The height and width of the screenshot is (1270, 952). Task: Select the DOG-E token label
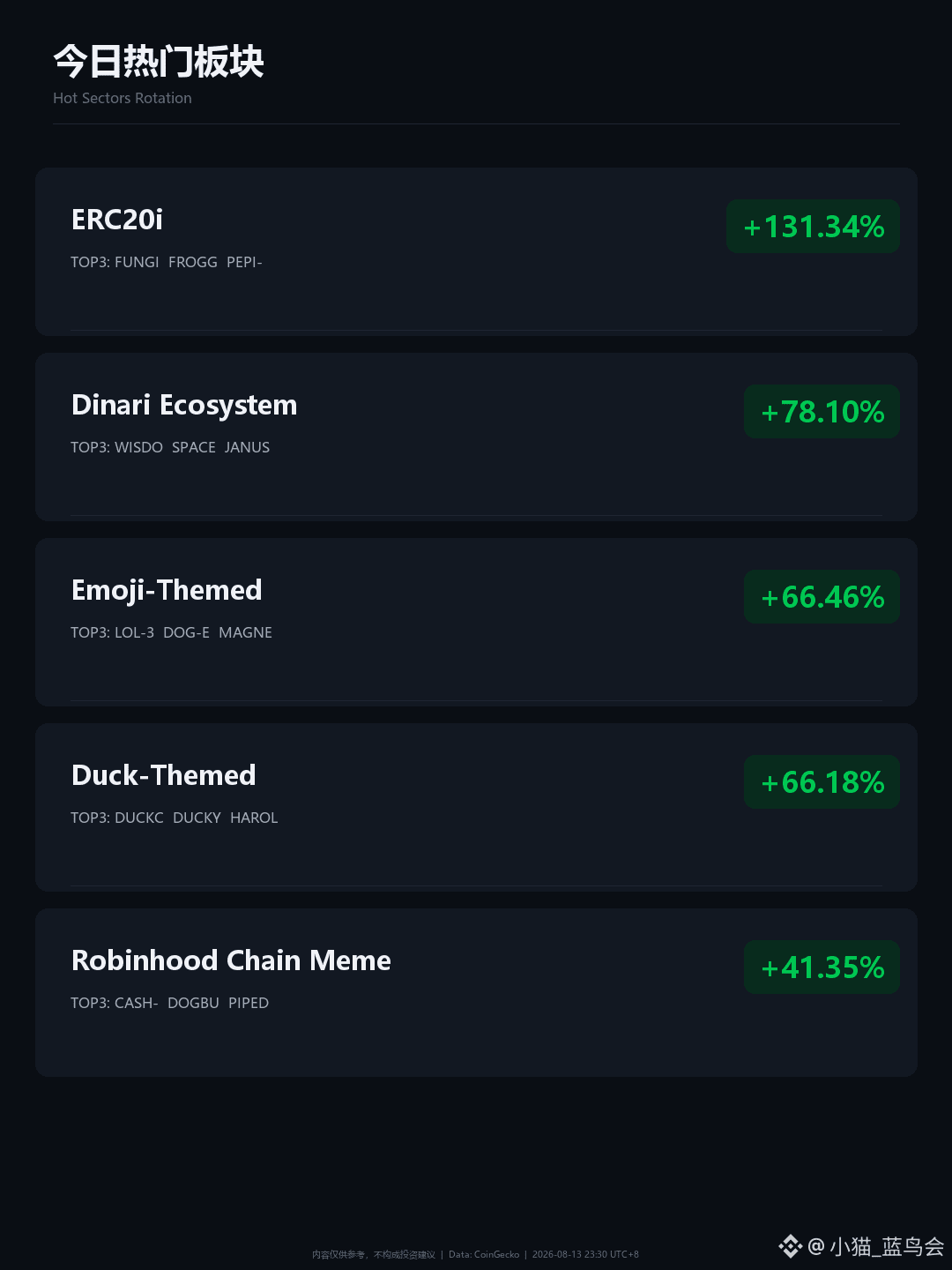pyautogui.click(x=186, y=632)
